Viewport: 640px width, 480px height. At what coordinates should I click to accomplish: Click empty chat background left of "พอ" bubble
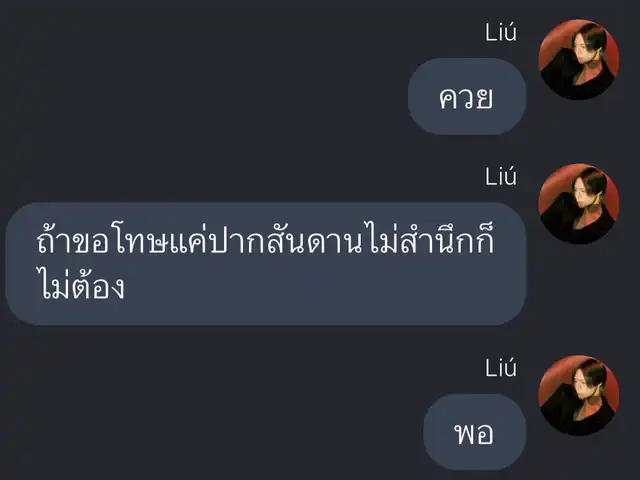tap(212, 432)
